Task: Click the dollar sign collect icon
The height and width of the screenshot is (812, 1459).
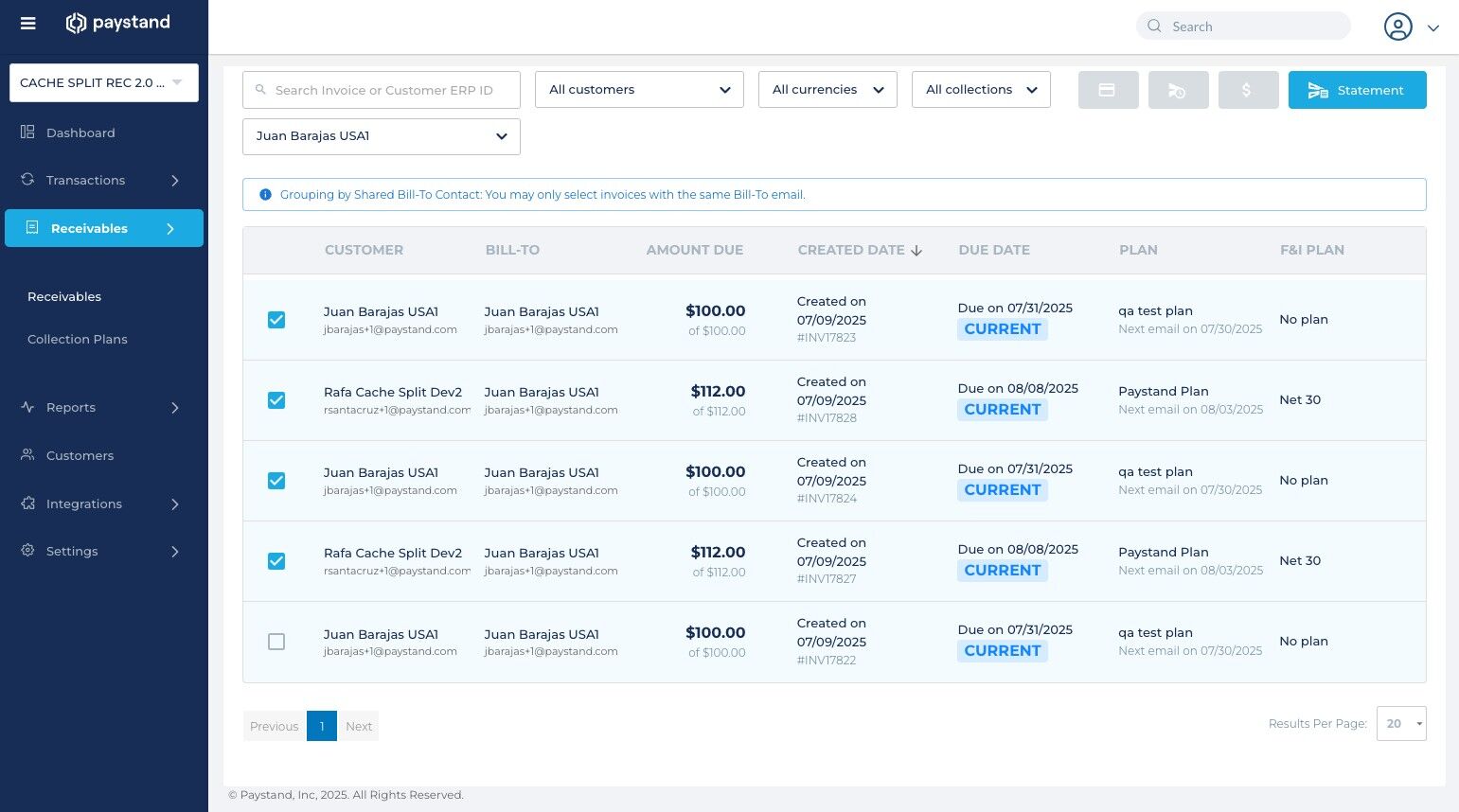Action: click(x=1248, y=90)
